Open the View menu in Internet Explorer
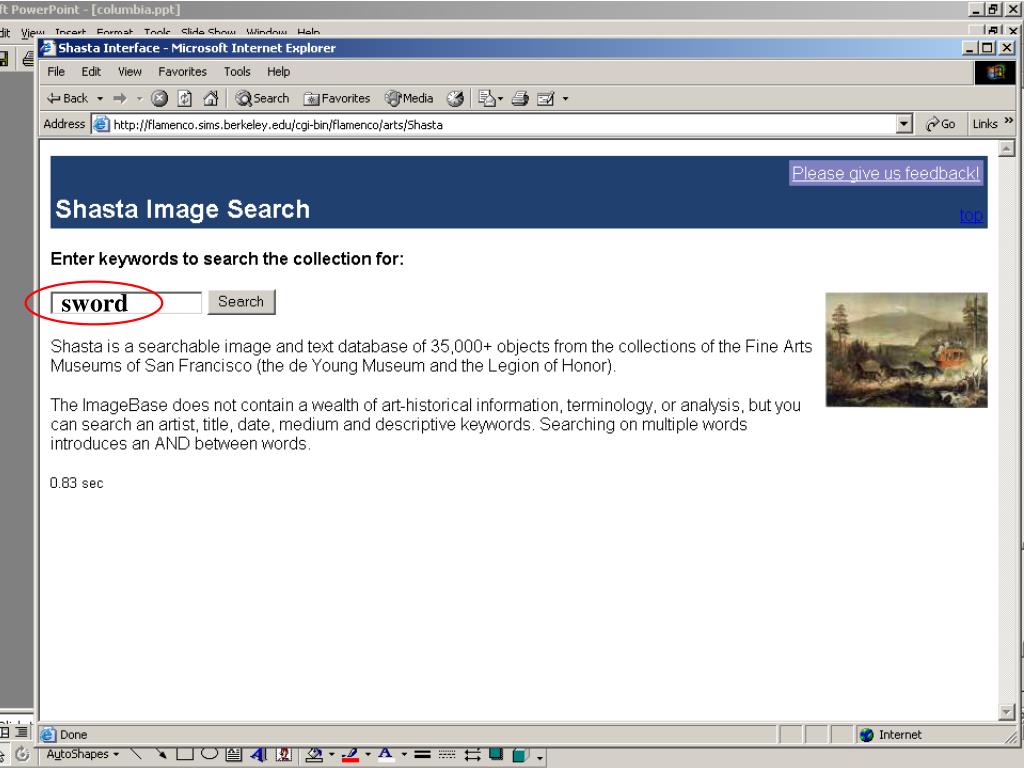This screenshot has width=1024, height=768. pos(129,72)
